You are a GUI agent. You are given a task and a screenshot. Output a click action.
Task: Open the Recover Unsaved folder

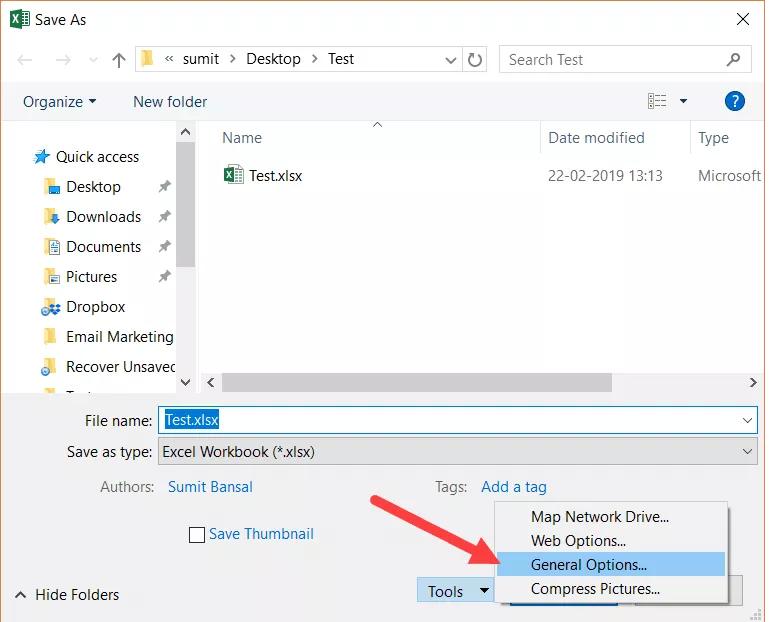pyautogui.click(x=121, y=367)
